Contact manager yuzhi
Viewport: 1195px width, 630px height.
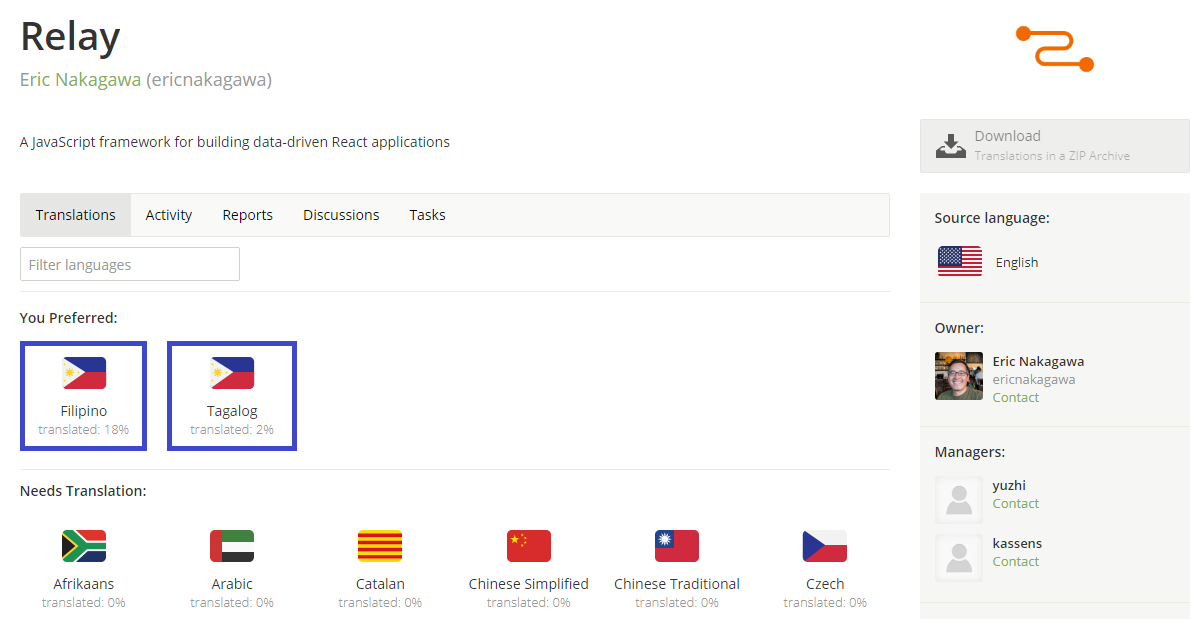click(1015, 504)
